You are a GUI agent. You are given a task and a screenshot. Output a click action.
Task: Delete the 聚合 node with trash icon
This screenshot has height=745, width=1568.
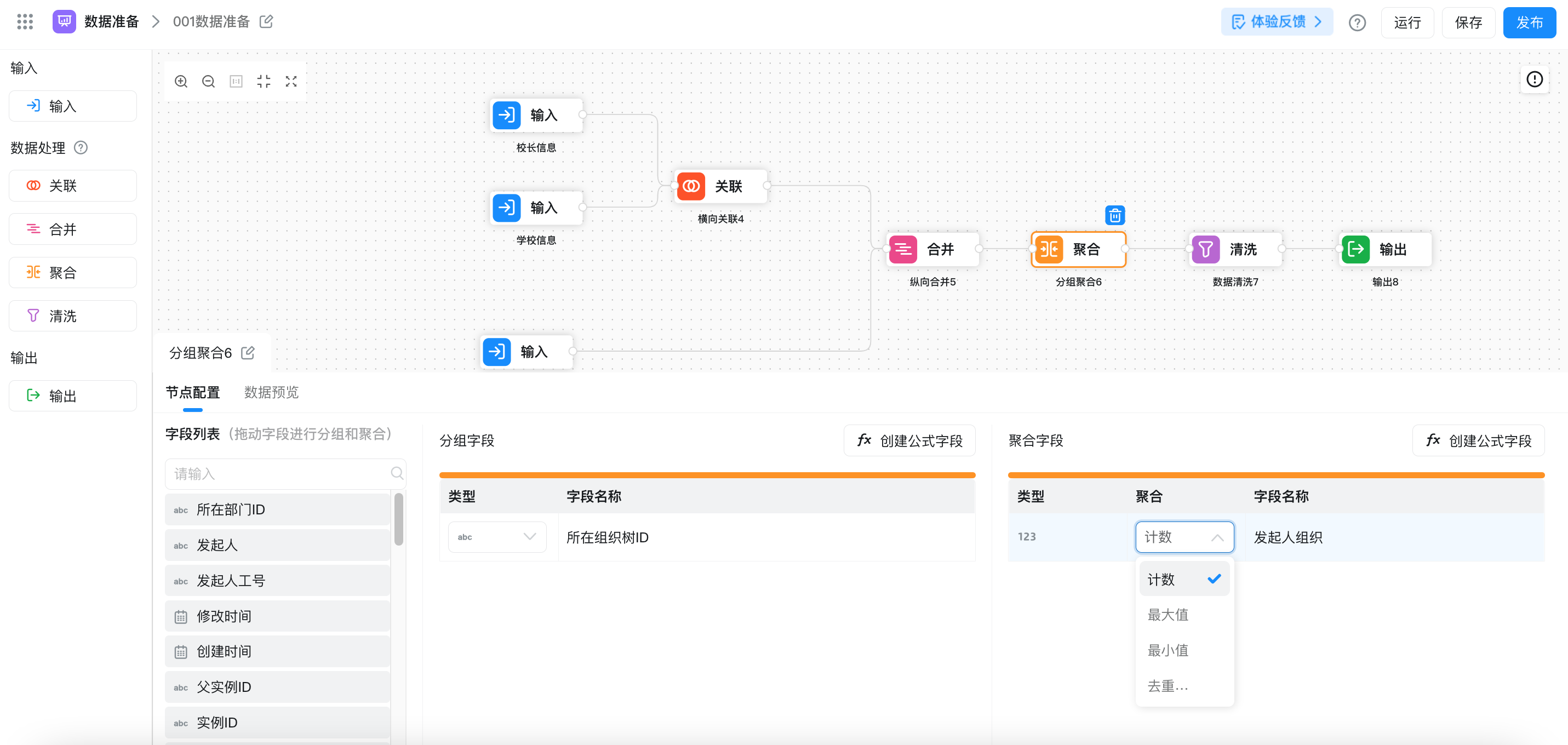1114,215
